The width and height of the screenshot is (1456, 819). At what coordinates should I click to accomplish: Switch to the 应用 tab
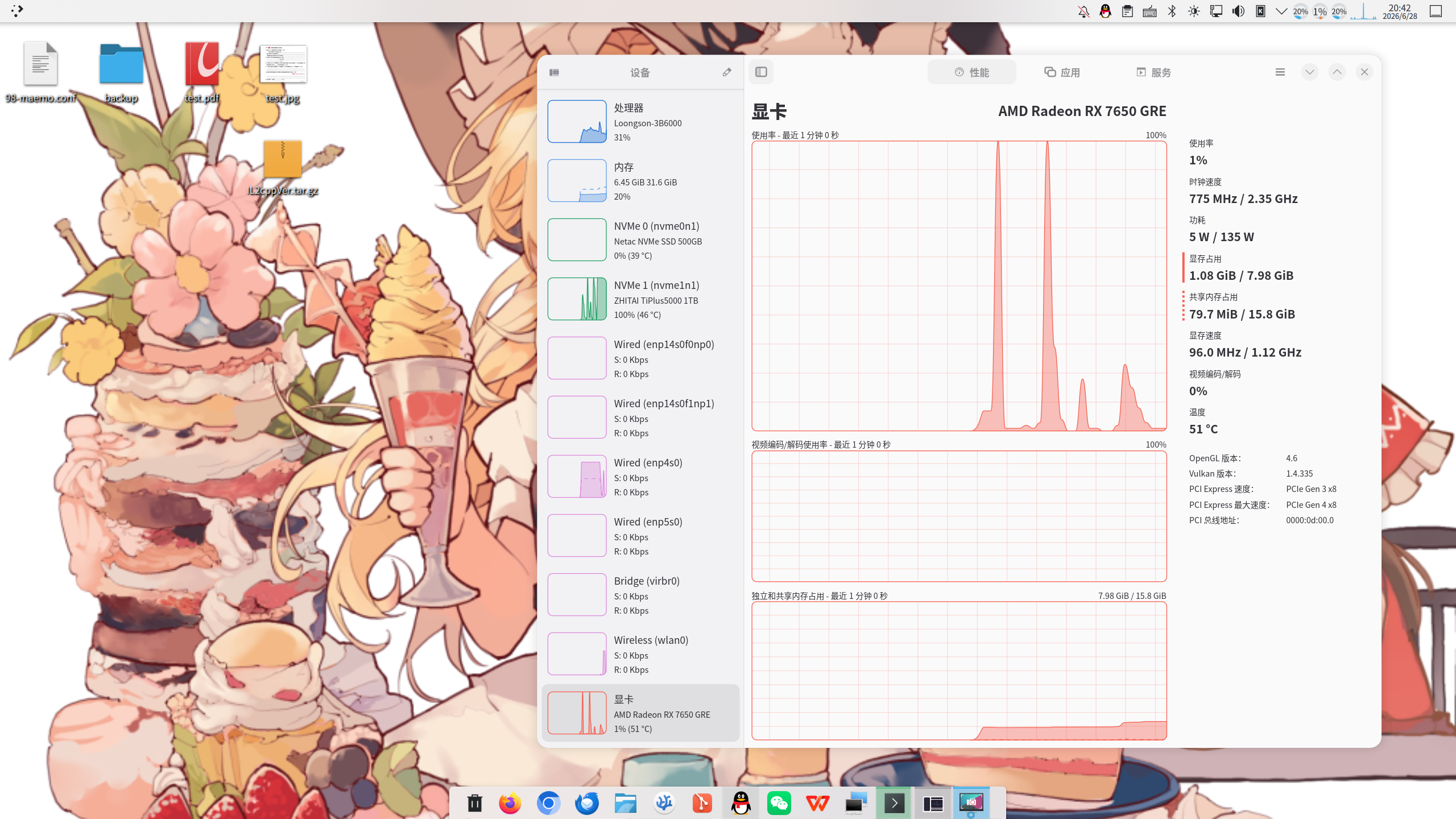(x=1061, y=72)
